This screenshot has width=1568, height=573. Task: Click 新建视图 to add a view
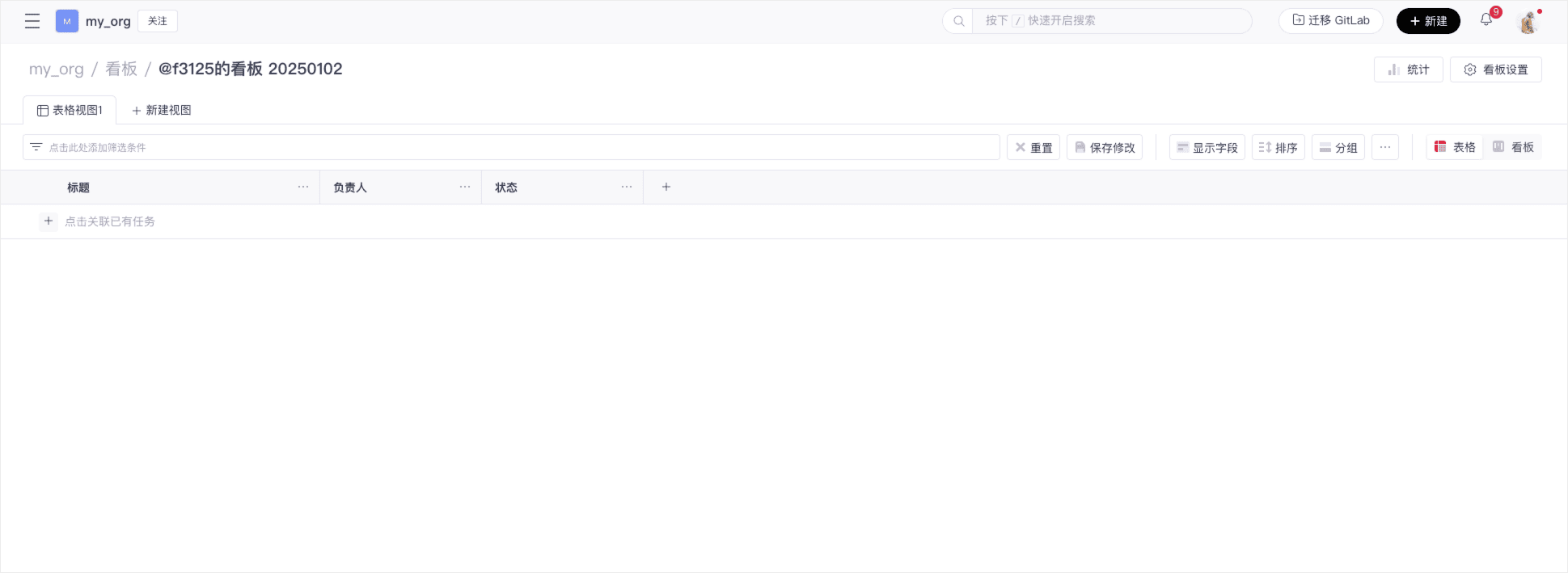click(162, 110)
